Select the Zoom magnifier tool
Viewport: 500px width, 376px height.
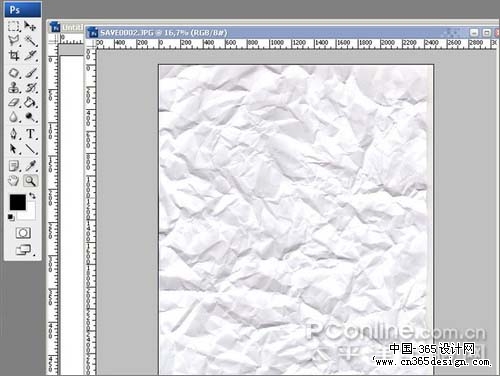(30, 181)
